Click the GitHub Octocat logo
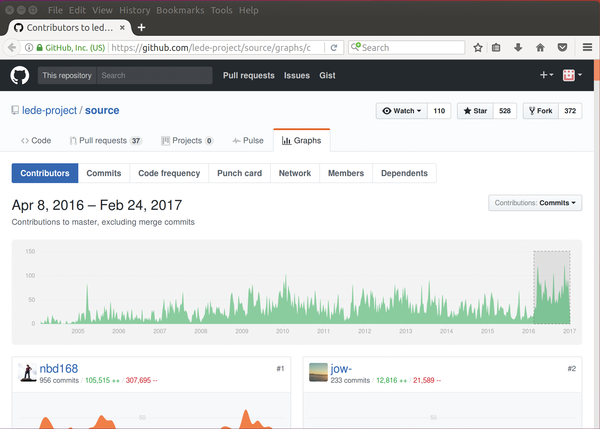This screenshot has width=600, height=429. [20, 75]
